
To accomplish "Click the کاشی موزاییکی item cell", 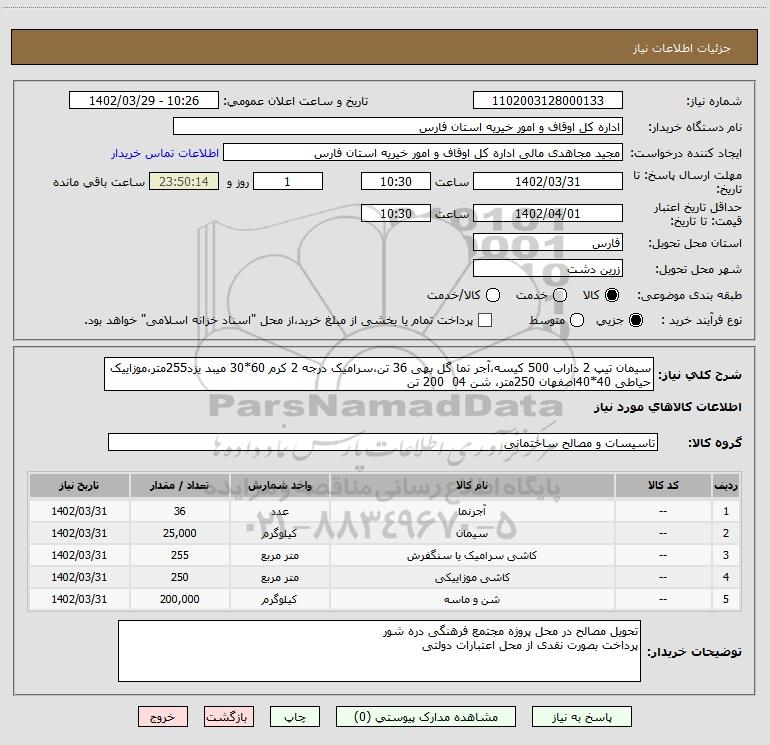I will pyautogui.click(x=472, y=578).
